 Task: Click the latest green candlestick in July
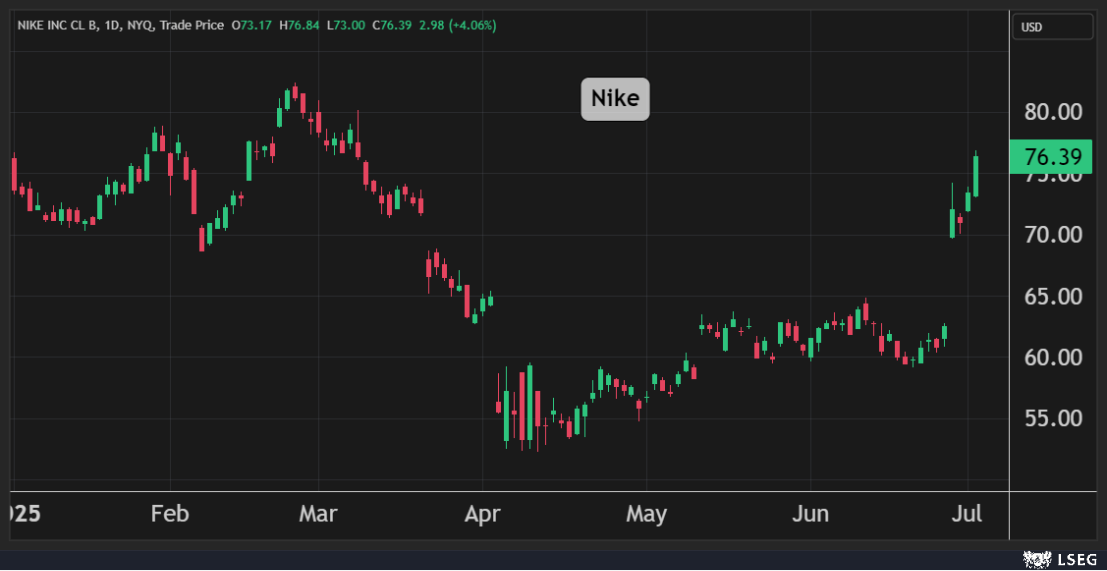click(x=976, y=176)
